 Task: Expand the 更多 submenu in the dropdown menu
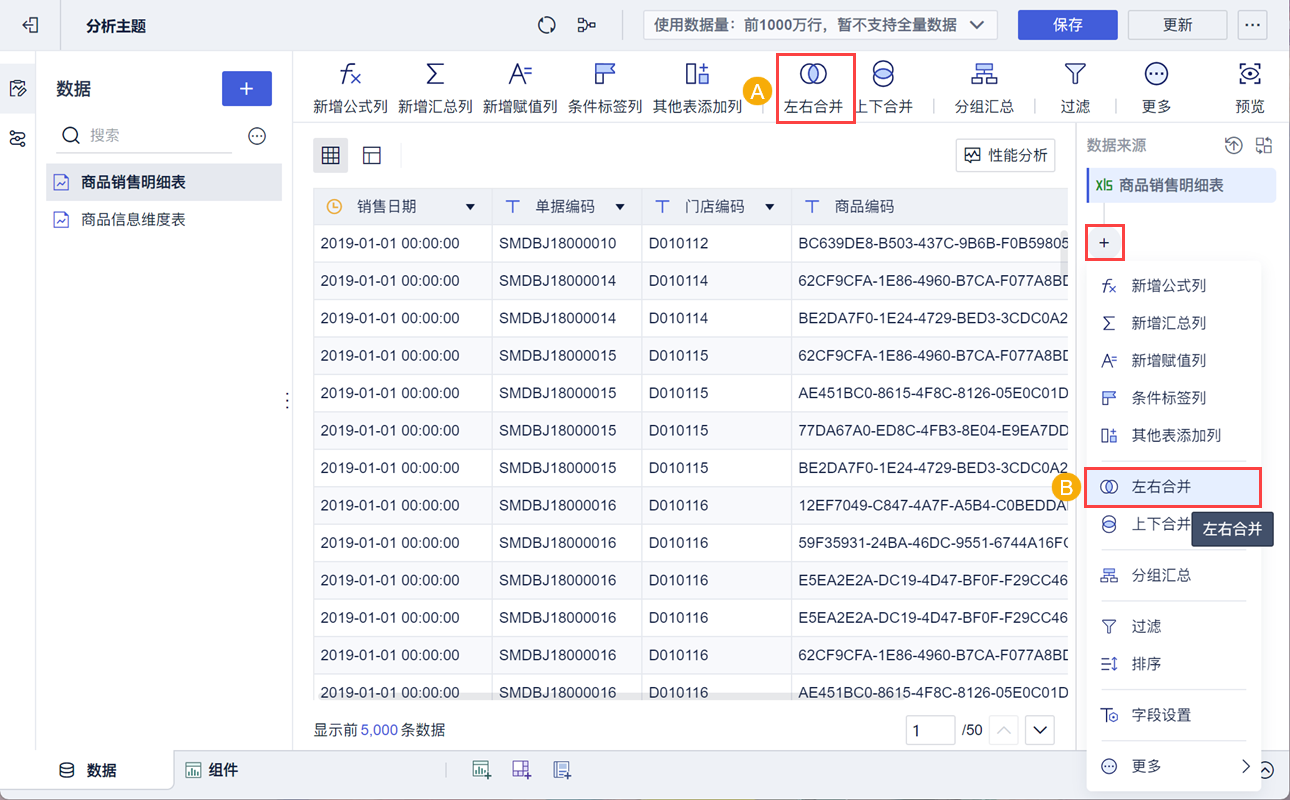(x=1172, y=766)
